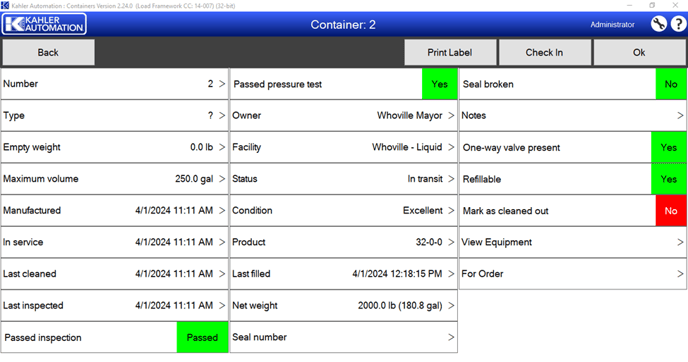This screenshot has width=688, height=362.
Task: Open In service date chevron
Action: pyautogui.click(x=222, y=242)
